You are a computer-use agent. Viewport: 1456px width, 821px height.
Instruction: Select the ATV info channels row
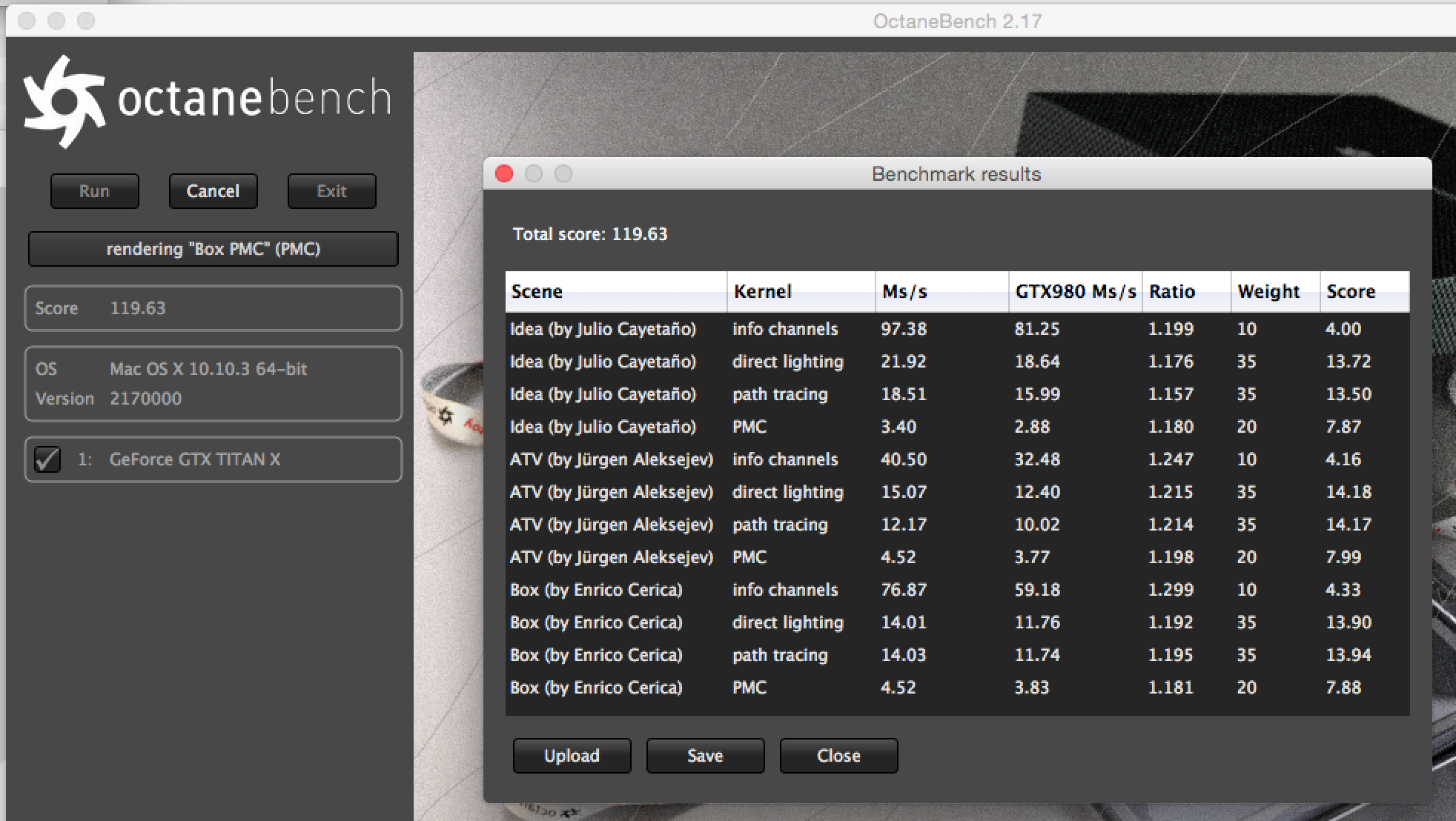click(957, 459)
